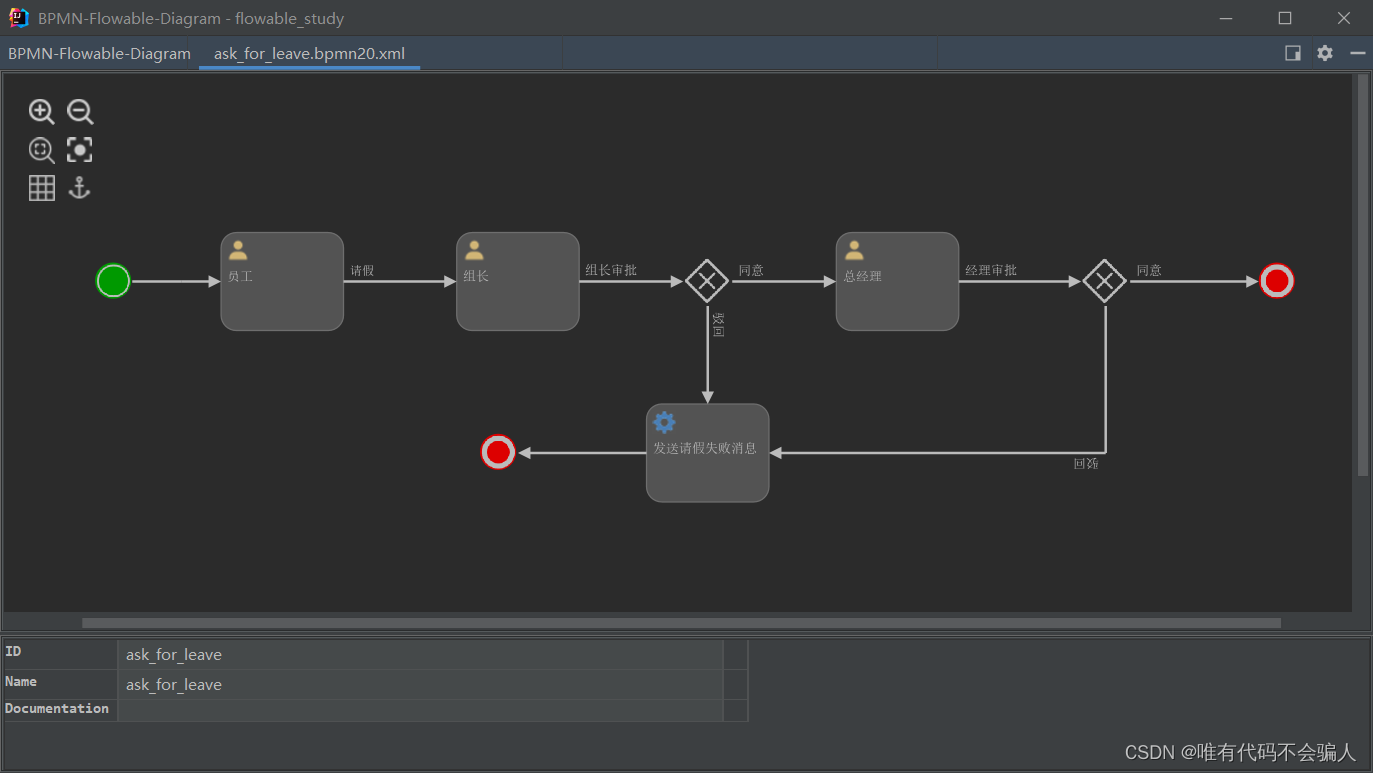Click the IntelliJ app icon in title bar

(x=18, y=18)
